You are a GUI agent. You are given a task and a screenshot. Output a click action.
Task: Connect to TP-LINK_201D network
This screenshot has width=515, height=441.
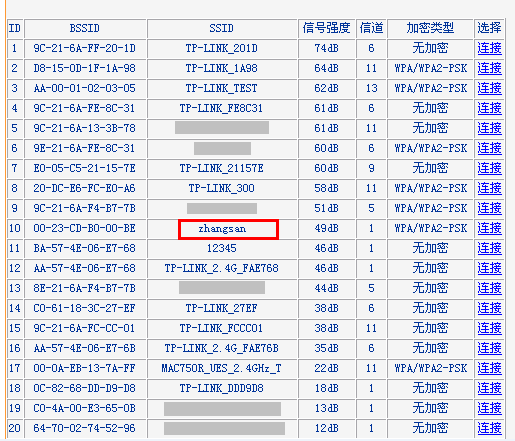pyautogui.click(x=489, y=48)
